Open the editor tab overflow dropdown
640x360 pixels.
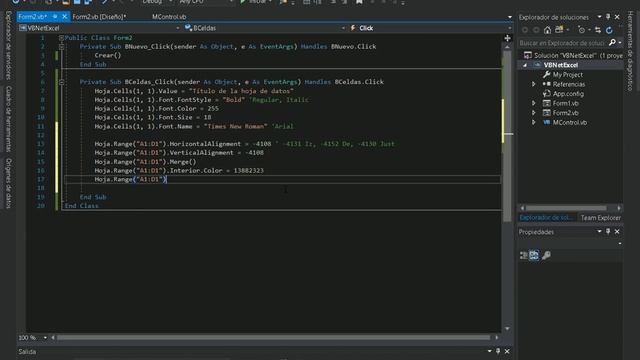pyautogui.click(x=509, y=17)
